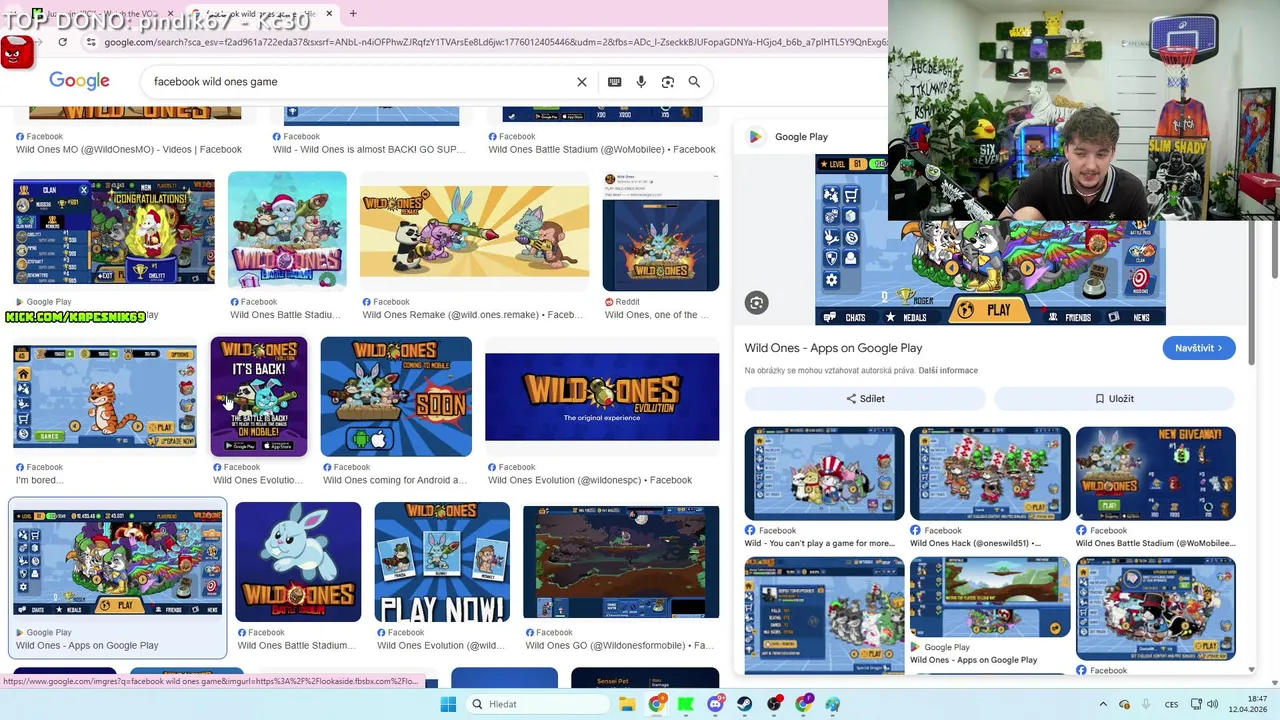Open a new browser tab
1280x720 pixels.
pos(353,13)
